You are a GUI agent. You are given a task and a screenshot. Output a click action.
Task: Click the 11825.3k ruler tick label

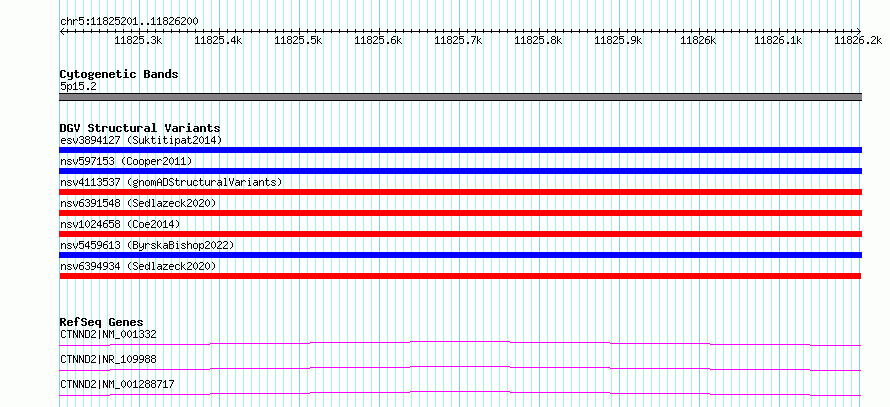pos(139,40)
